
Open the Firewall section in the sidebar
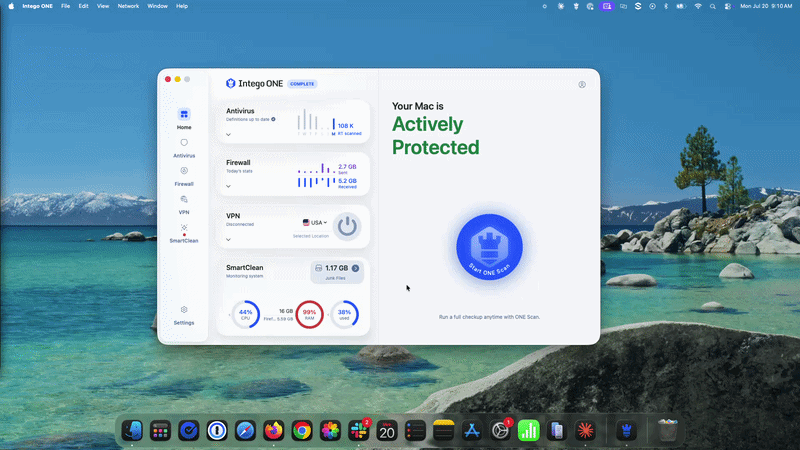click(x=184, y=176)
